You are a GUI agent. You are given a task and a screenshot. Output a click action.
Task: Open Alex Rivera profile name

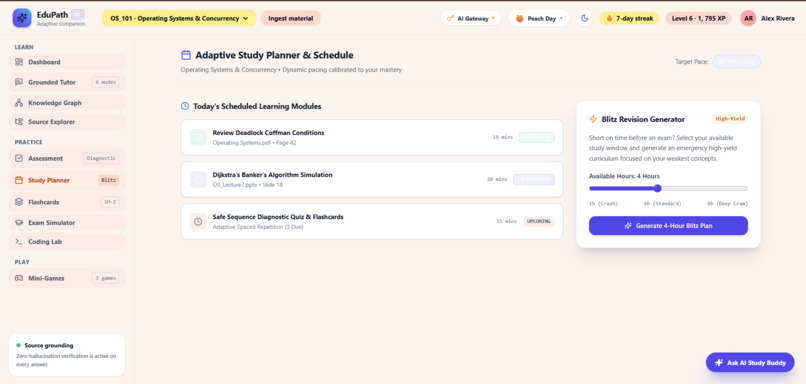pos(778,19)
